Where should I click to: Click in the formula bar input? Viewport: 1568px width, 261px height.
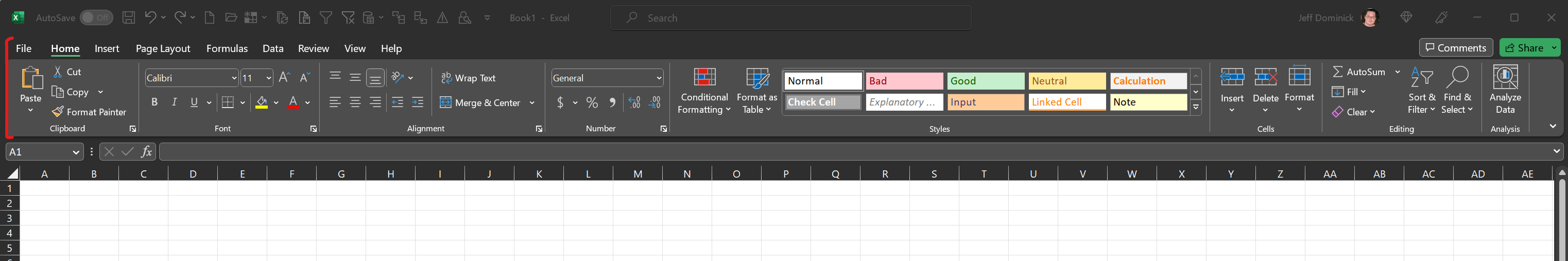855,152
